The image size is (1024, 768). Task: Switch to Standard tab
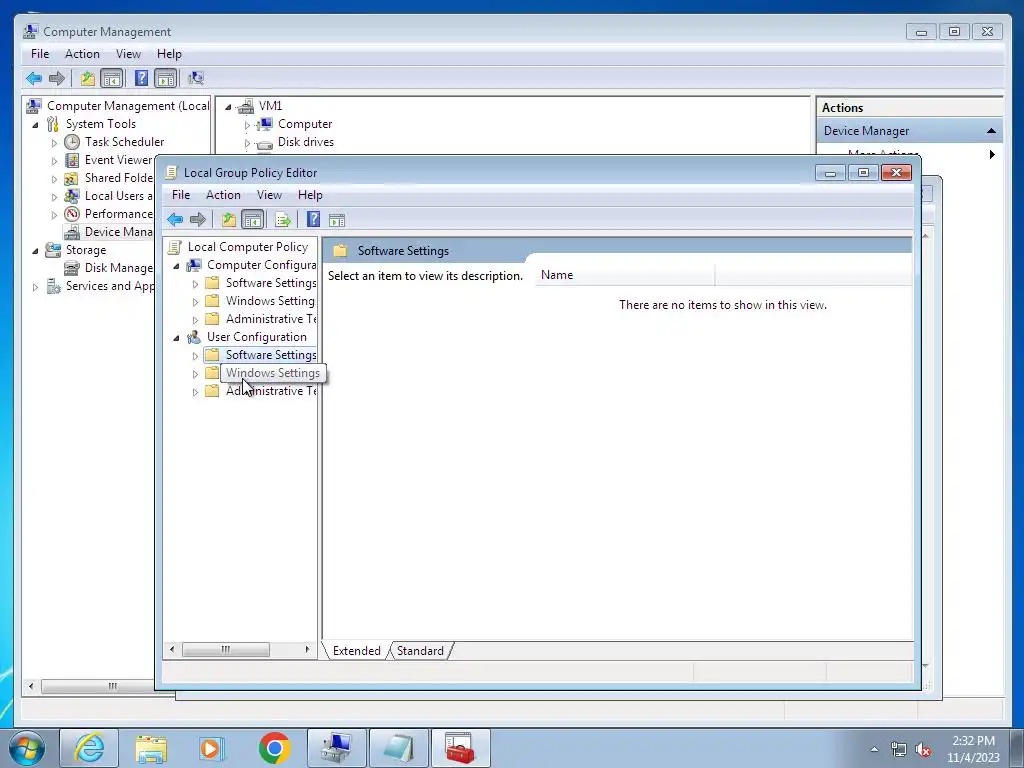[420, 650]
